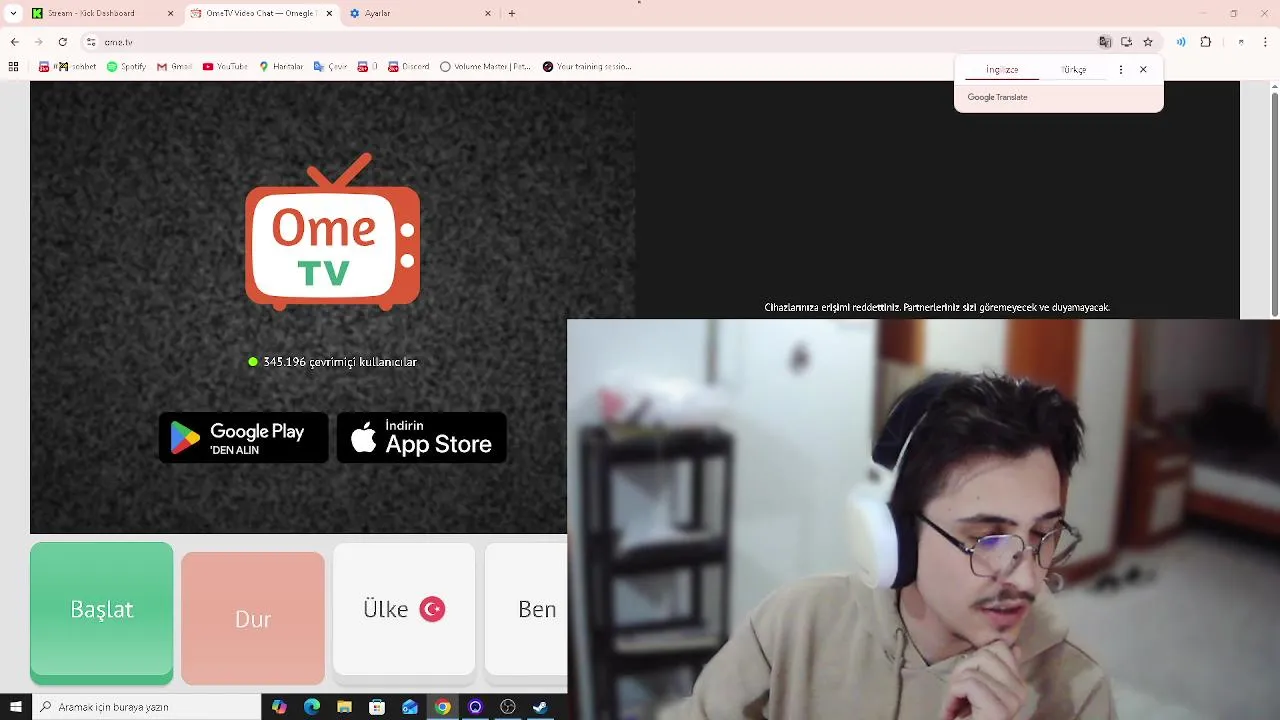Click the site info icon in address bar
This screenshot has height=720, width=1280.
(91, 42)
